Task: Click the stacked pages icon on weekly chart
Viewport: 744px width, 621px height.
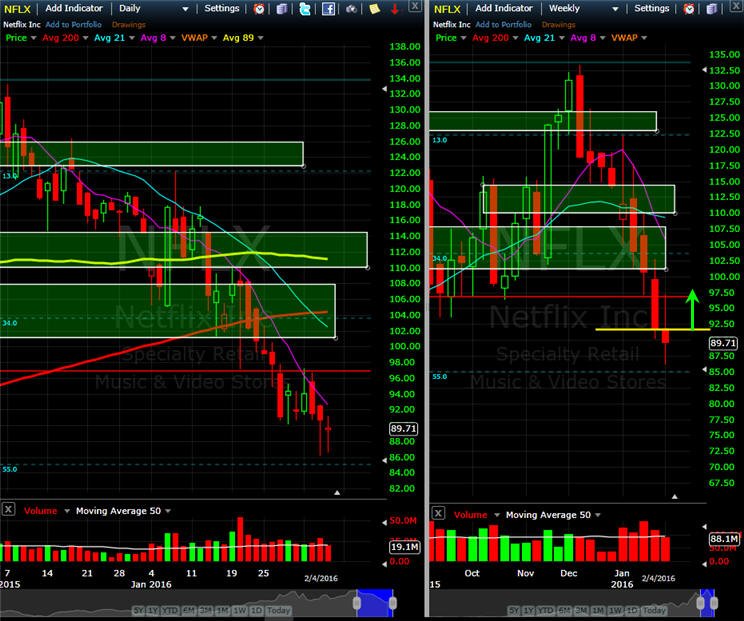Action: [711, 9]
